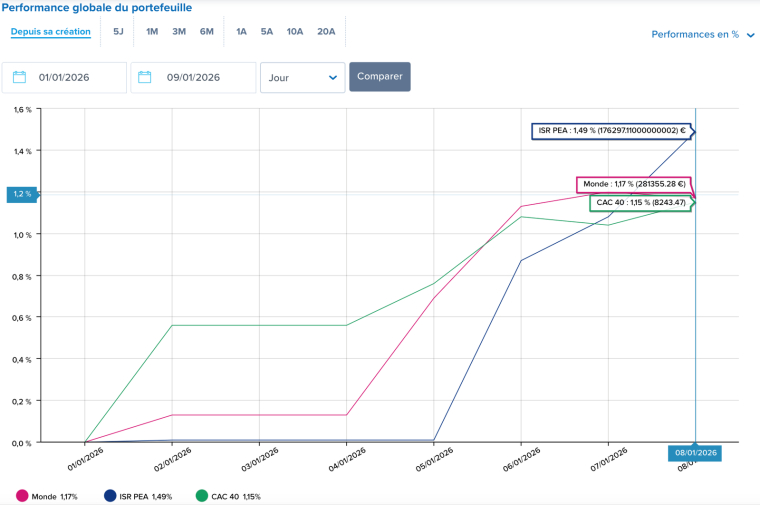Expand the Performances en % menu
The height and width of the screenshot is (505, 760).
point(702,34)
